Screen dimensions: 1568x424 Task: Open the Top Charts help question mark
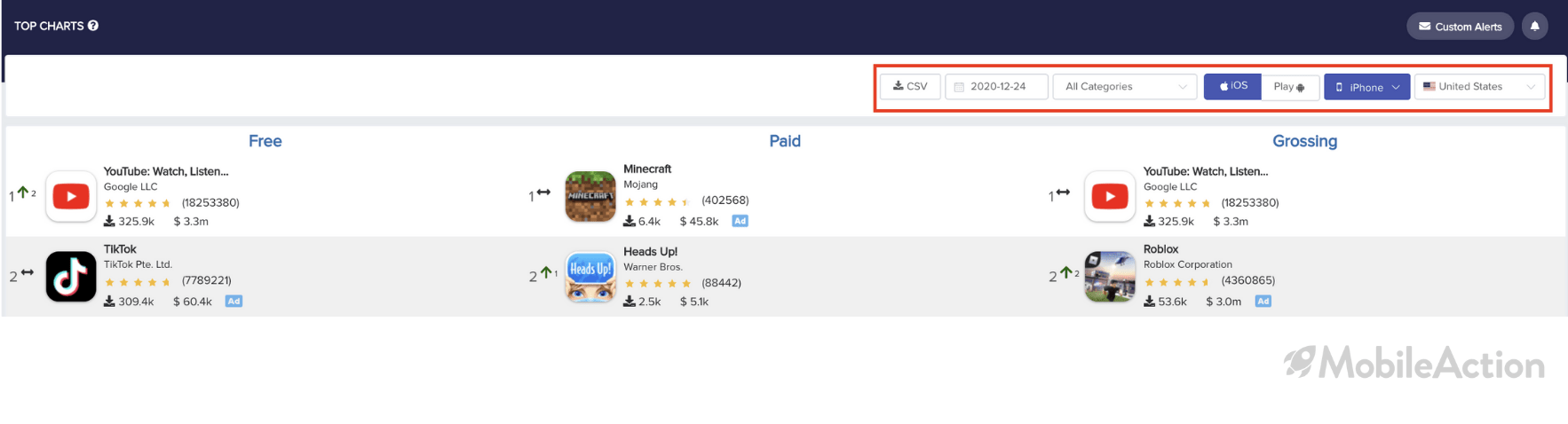(93, 26)
